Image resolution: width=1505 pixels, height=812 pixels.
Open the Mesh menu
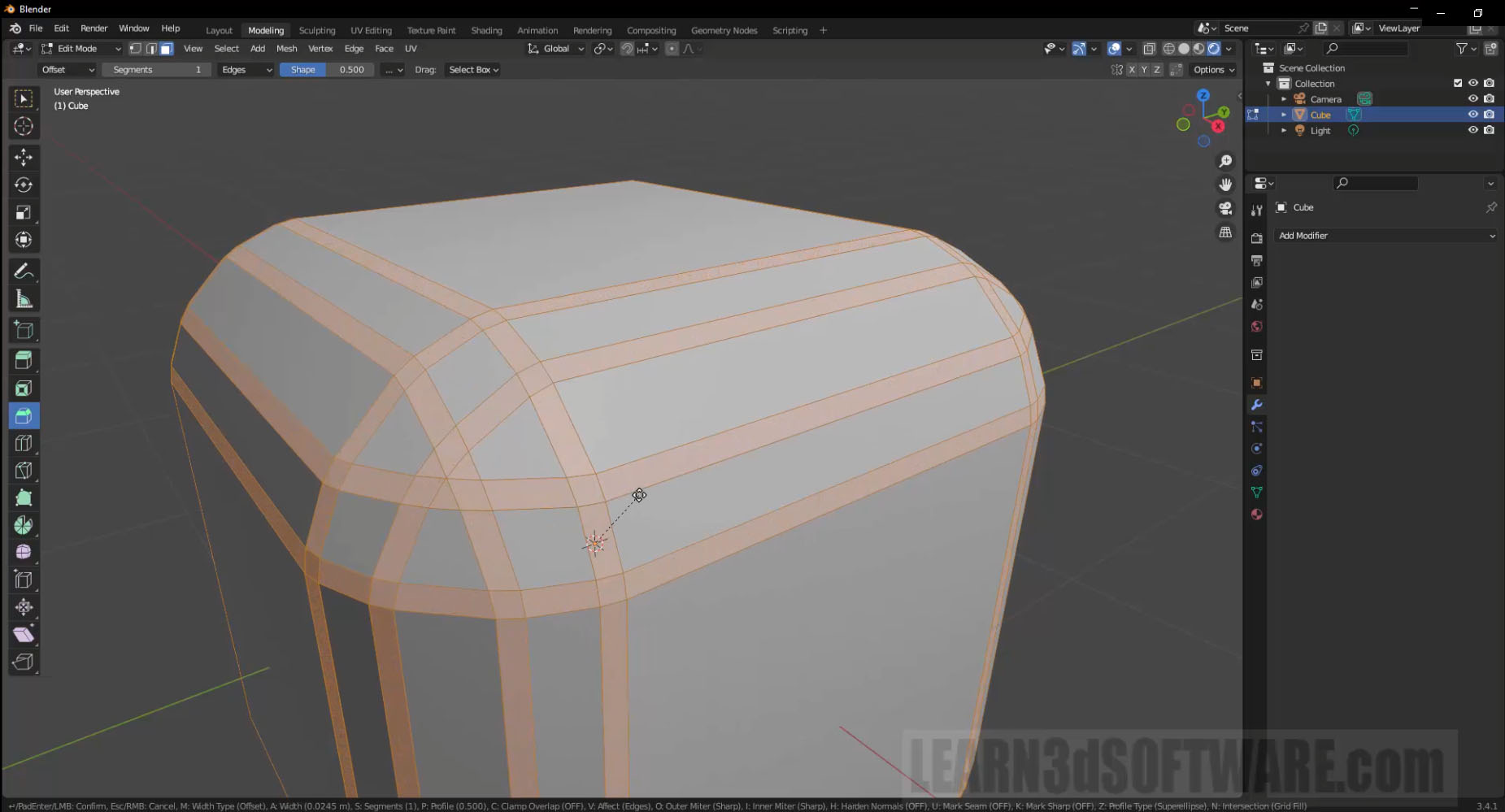tap(286, 49)
